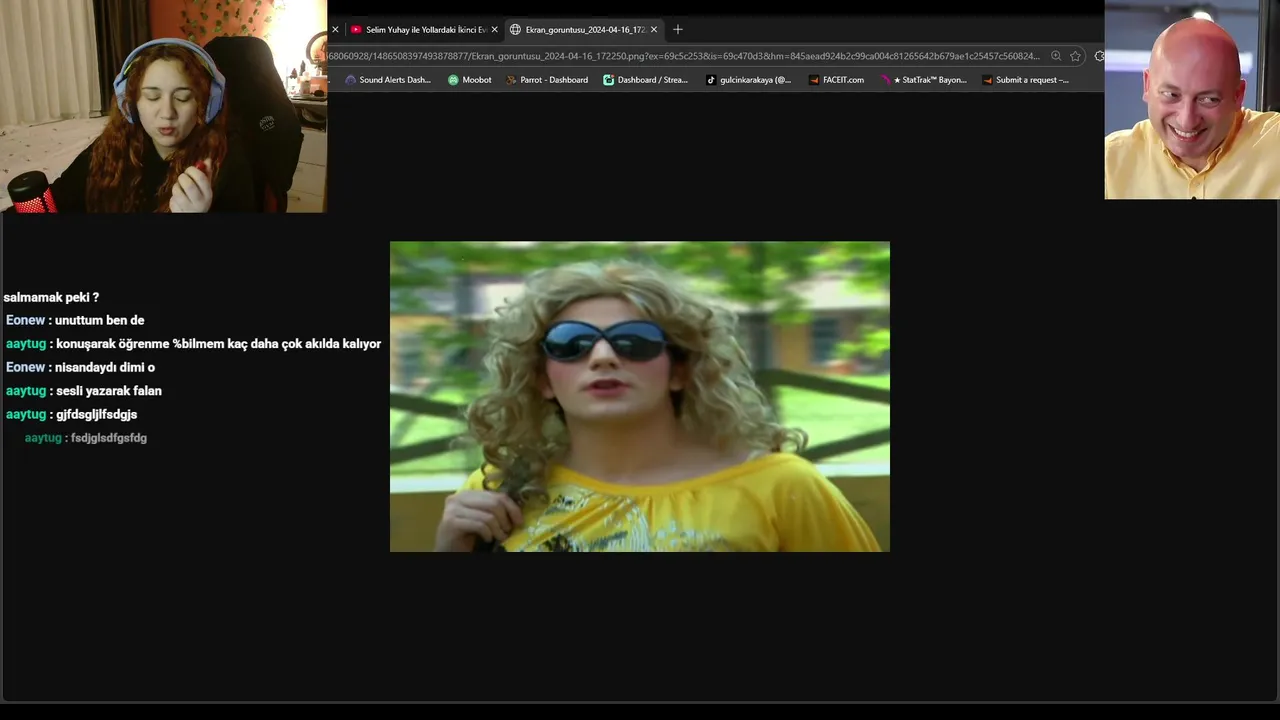Click the Streamlabs bookmark favicon
The image size is (1280, 720).
(608, 80)
